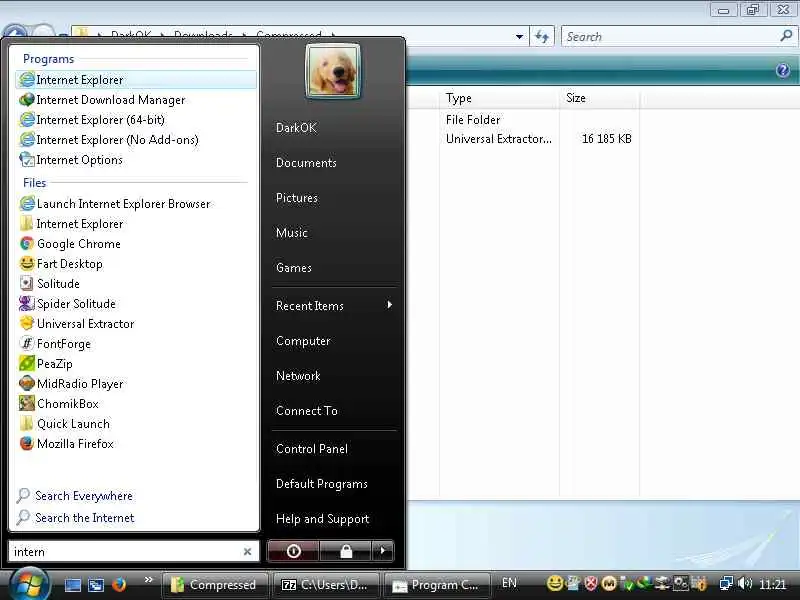Image resolution: width=800 pixels, height=600 pixels.
Task: Click Launch Internet Explorer Browser icon
Action: [x=27, y=204]
